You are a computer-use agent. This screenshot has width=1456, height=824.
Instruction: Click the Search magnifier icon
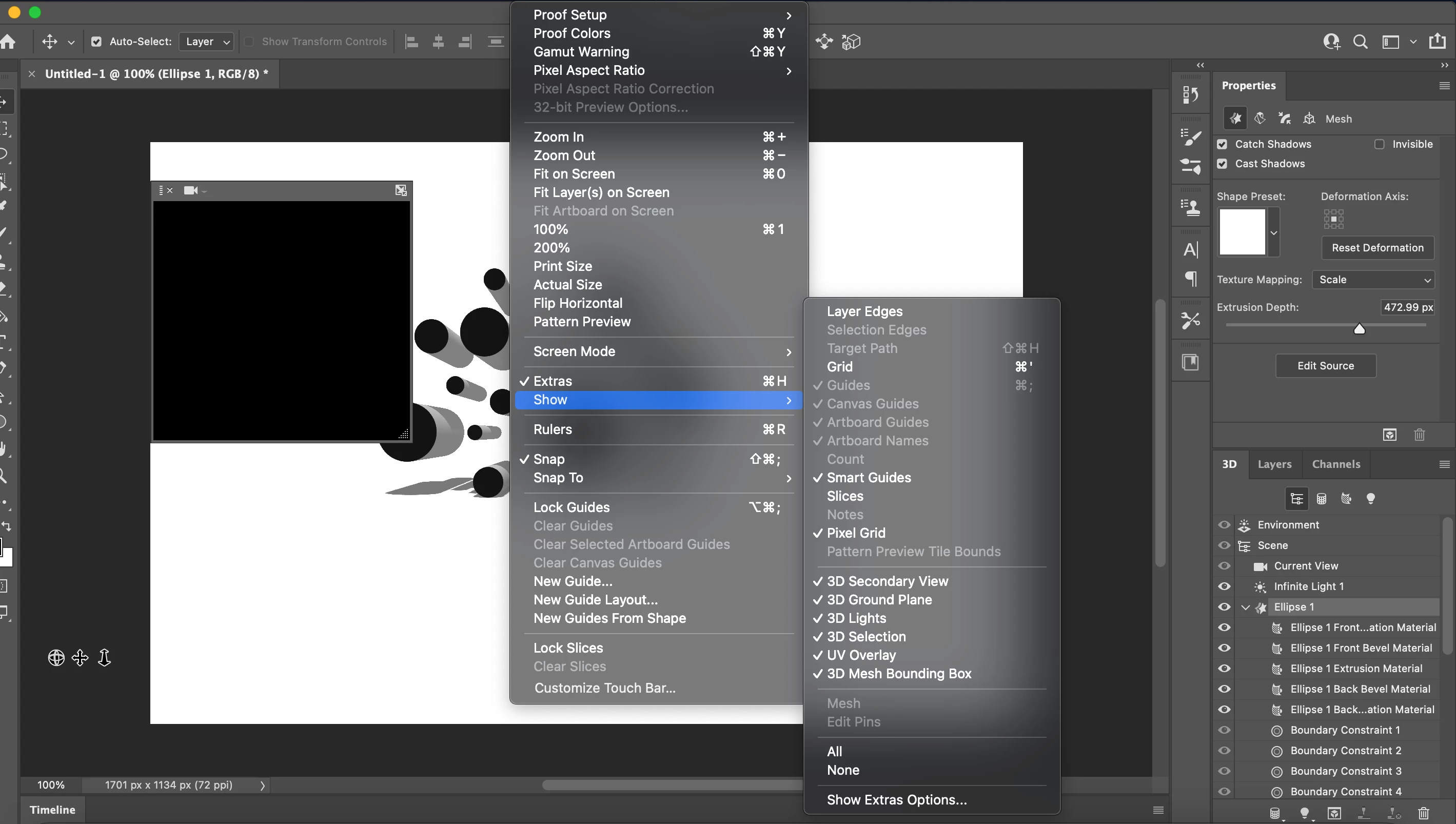coord(1360,42)
